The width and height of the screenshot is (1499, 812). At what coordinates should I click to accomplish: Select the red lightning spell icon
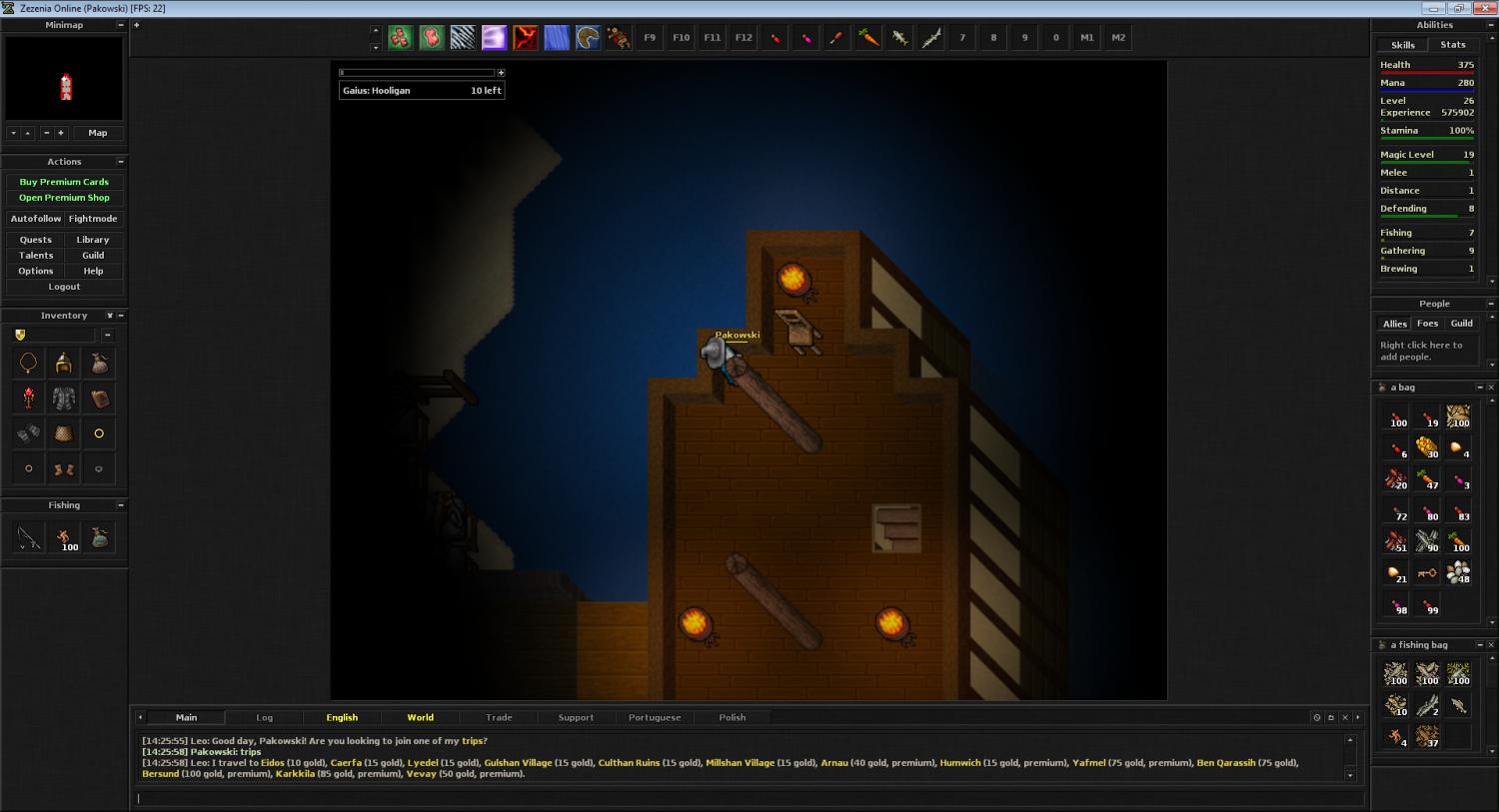coord(526,38)
